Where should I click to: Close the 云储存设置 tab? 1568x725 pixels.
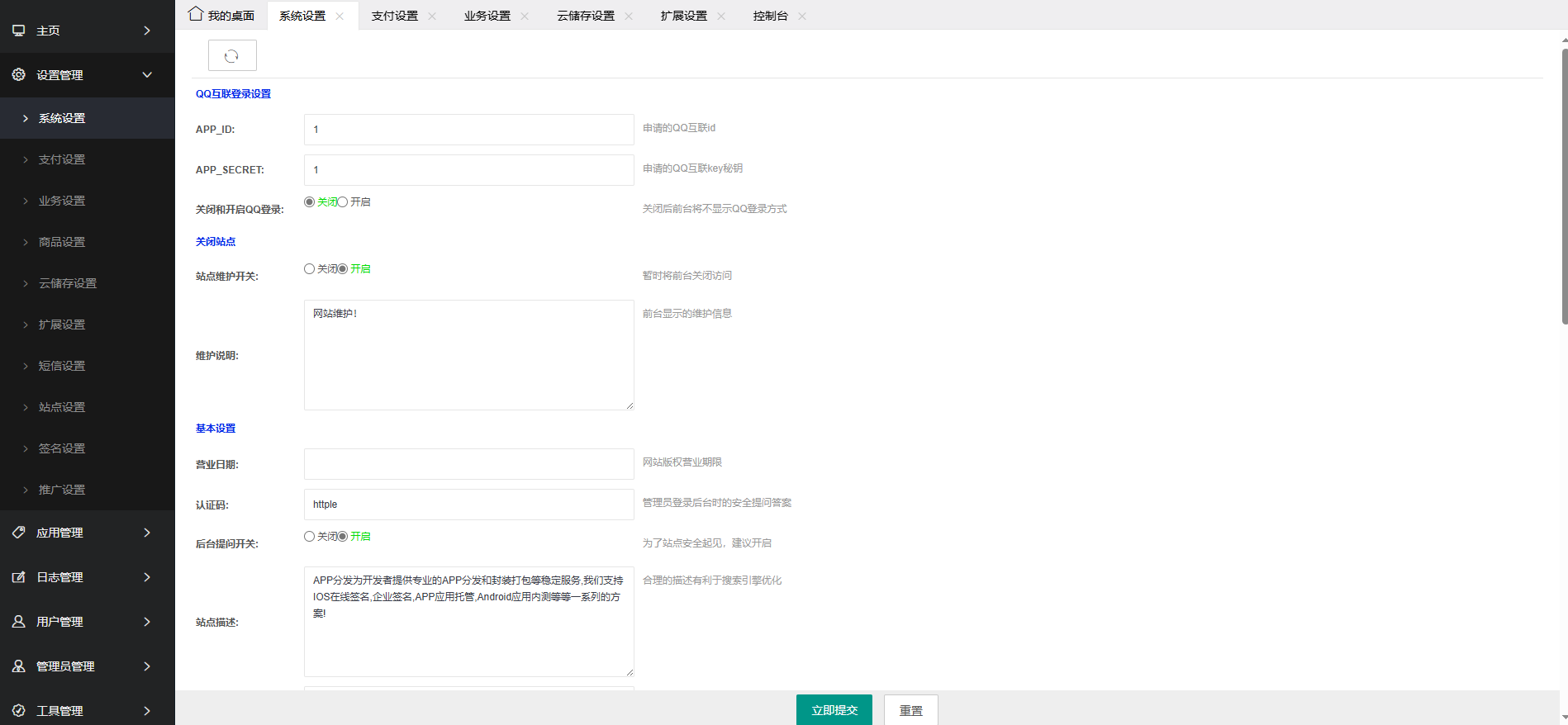[x=629, y=17]
